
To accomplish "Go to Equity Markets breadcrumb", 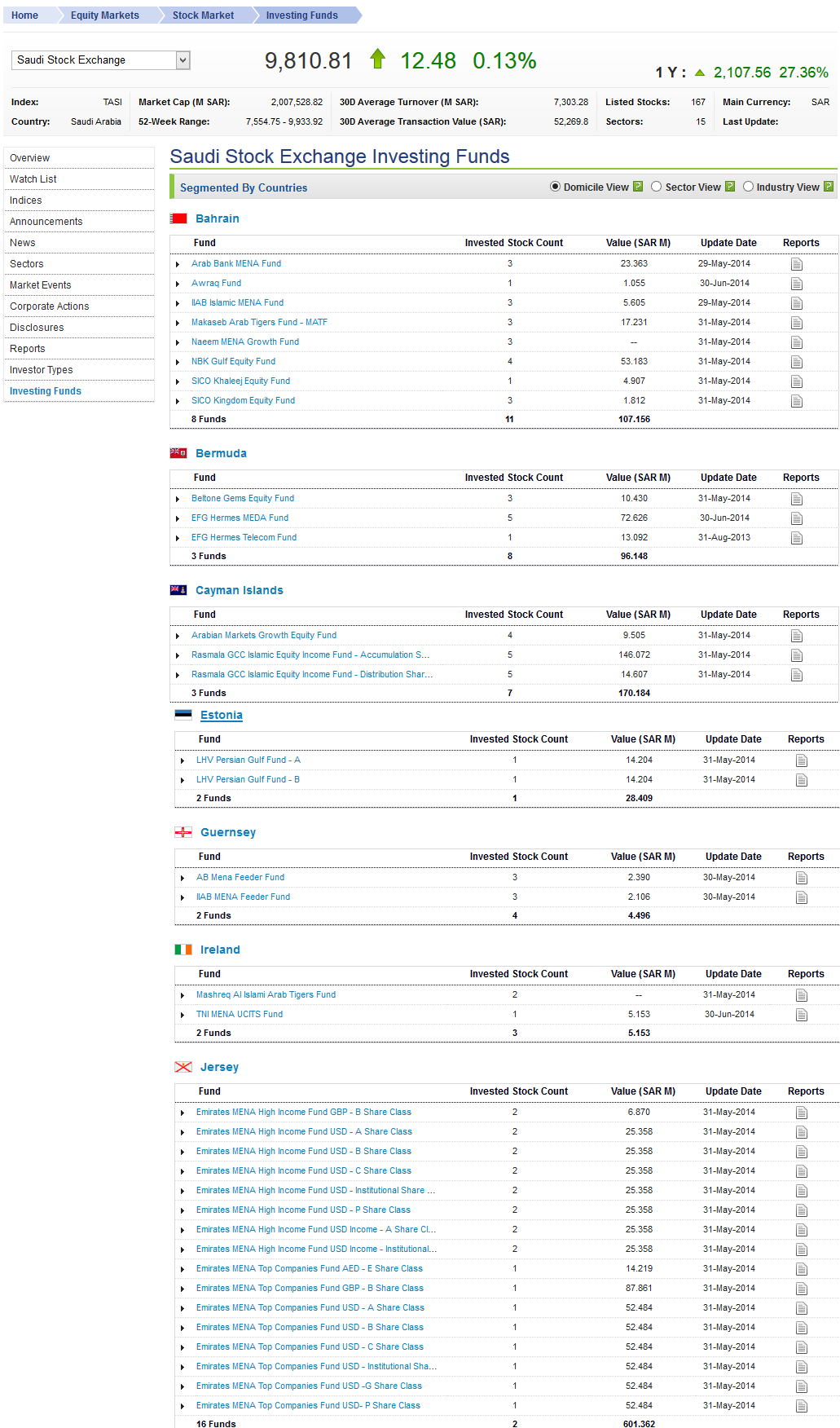I will (x=105, y=15).
